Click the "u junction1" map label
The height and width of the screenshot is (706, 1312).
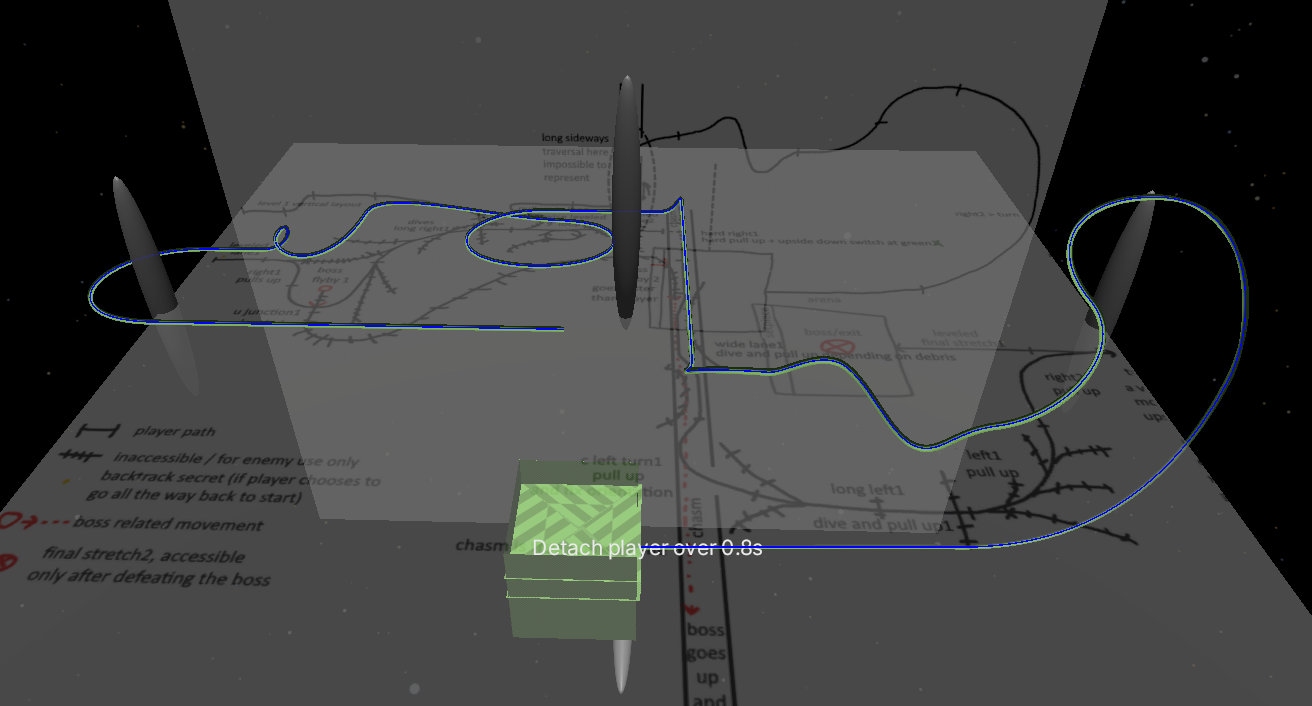(x=266, y=312)
